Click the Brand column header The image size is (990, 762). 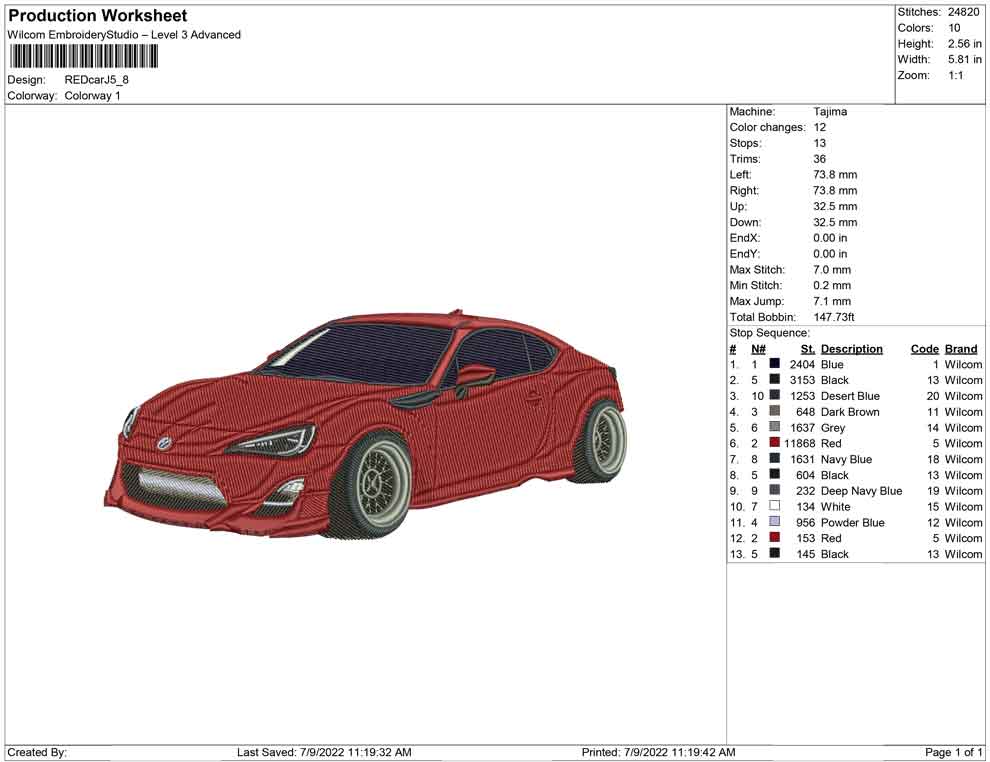(x=961, y=349)
